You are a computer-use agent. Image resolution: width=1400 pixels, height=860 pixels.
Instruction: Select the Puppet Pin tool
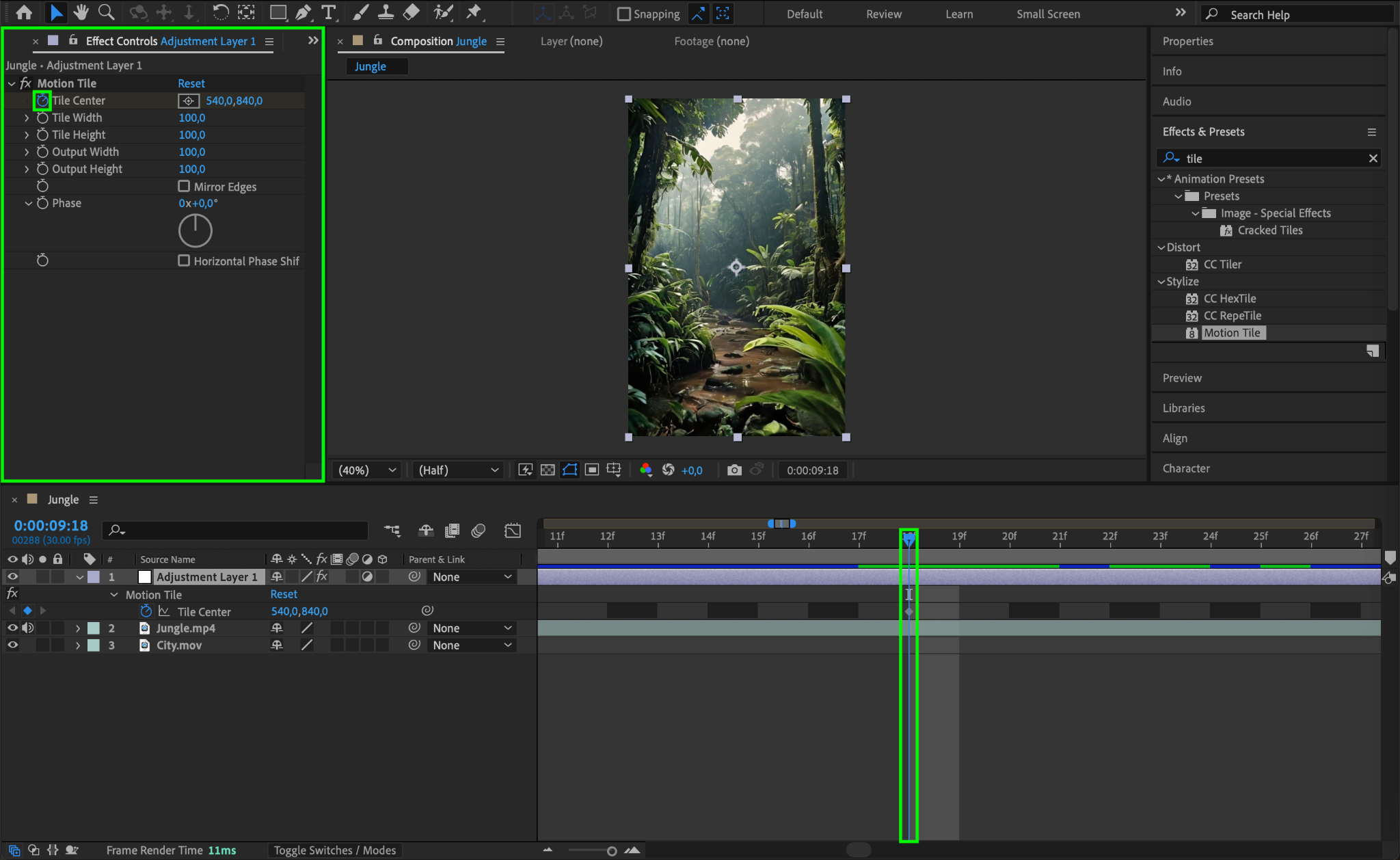coord(473,12)
